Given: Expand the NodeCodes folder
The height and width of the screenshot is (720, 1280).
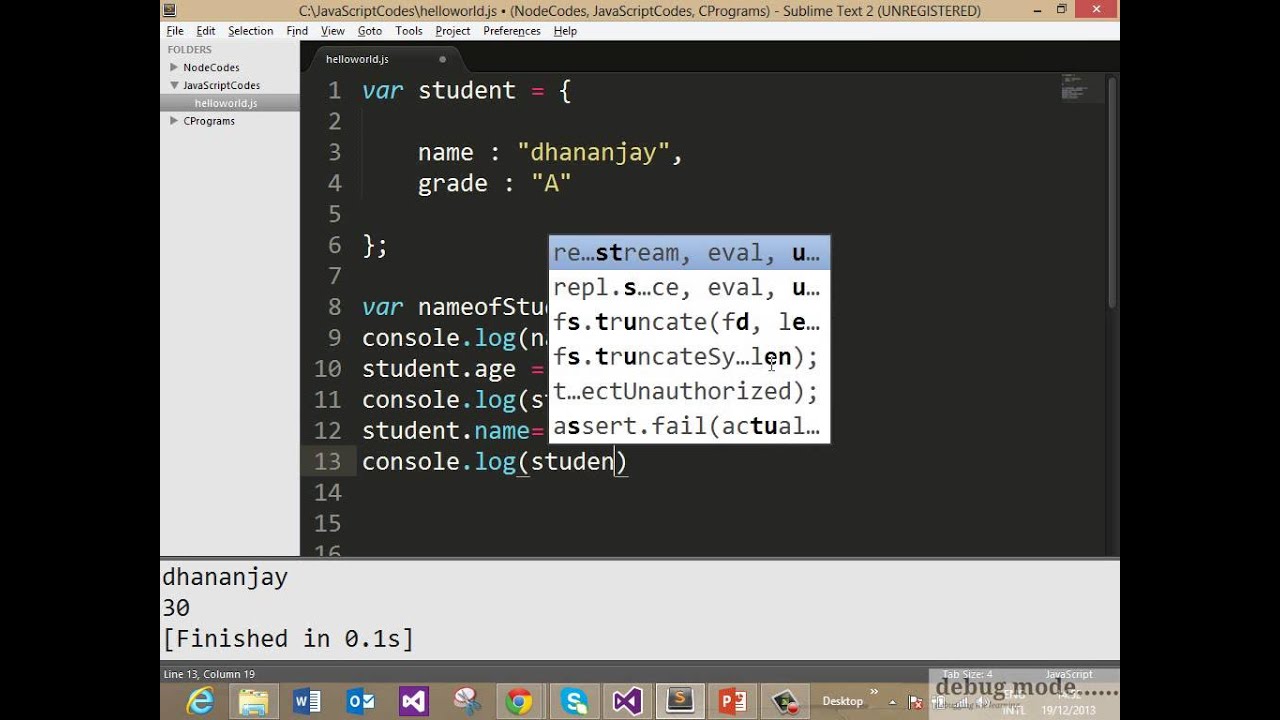Looking at the screenshot, I should [174, 67].
